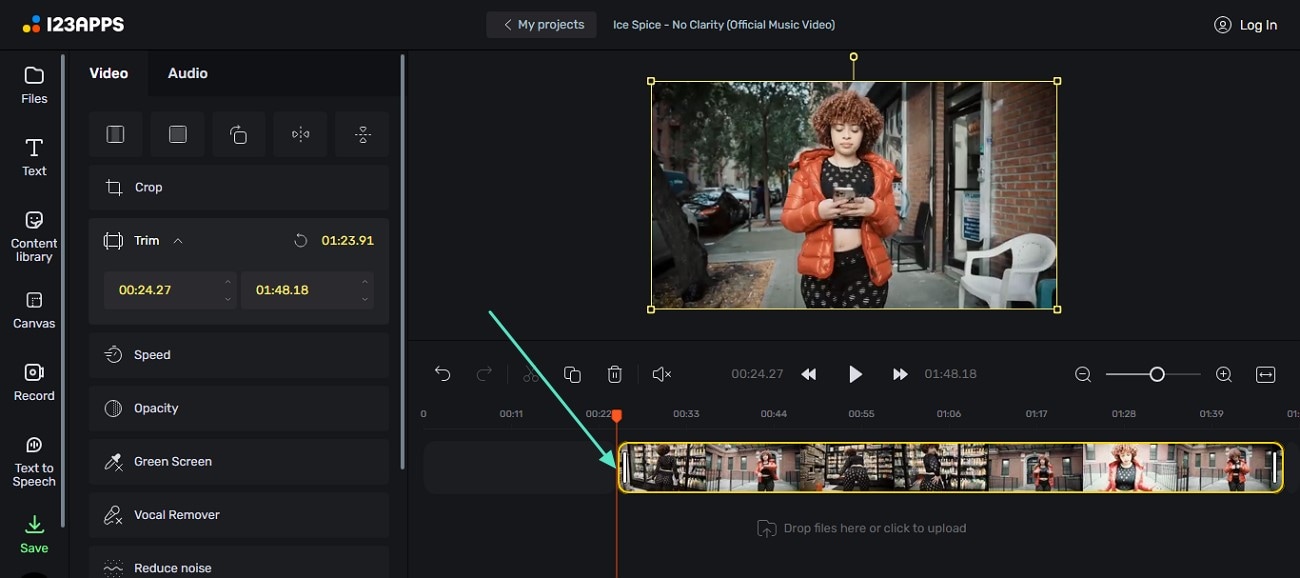Click the bottom-right resize handle of preview

(x=1057, y=309)
